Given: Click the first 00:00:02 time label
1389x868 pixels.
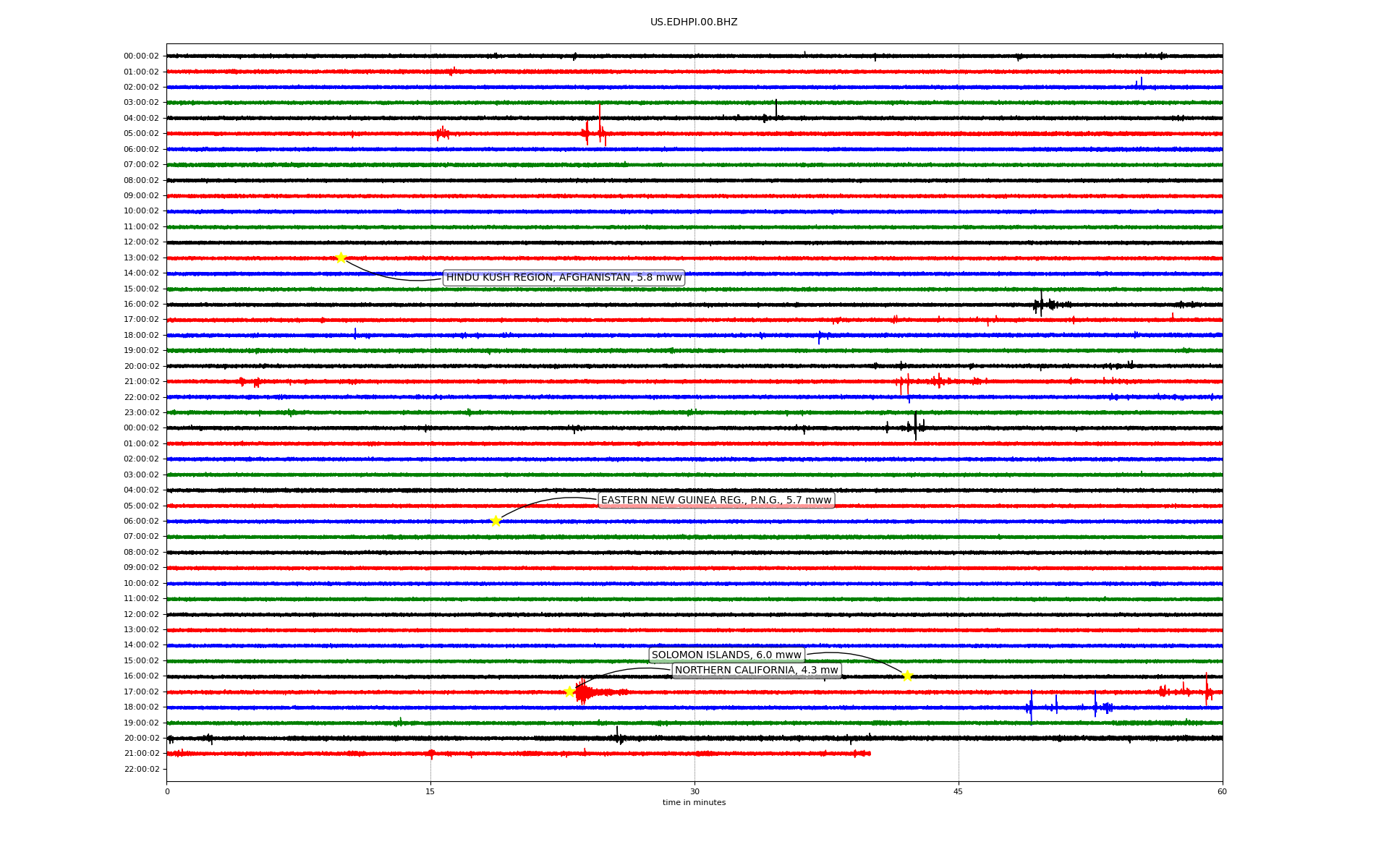Looking at the screenshot, I should (141, 56).
